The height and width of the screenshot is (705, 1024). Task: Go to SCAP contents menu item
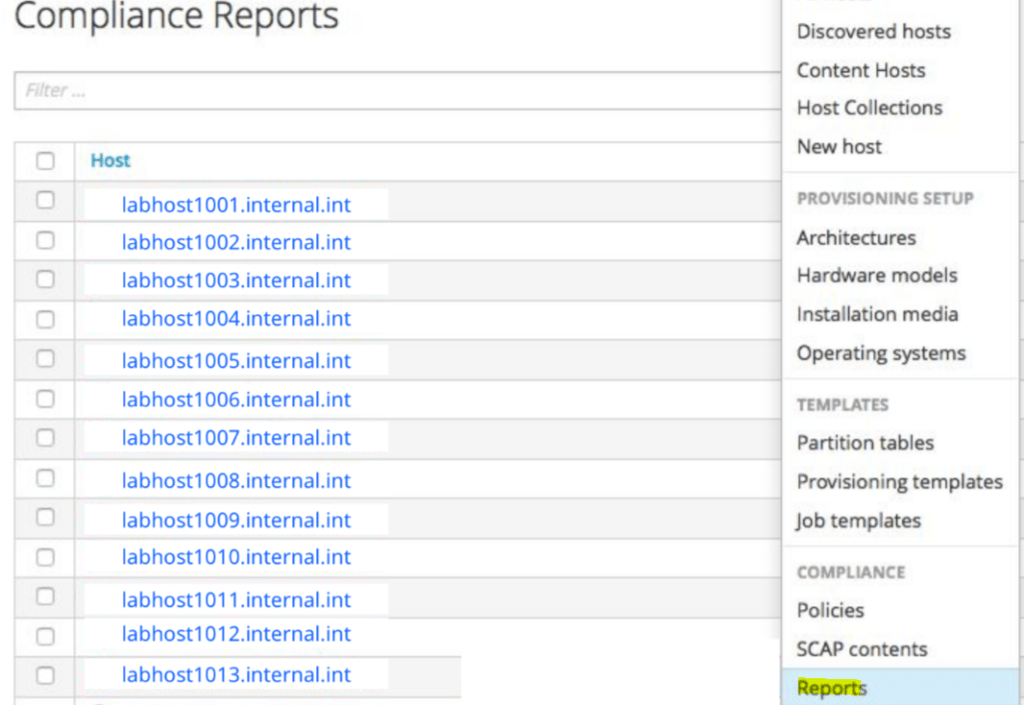point(861,649)
